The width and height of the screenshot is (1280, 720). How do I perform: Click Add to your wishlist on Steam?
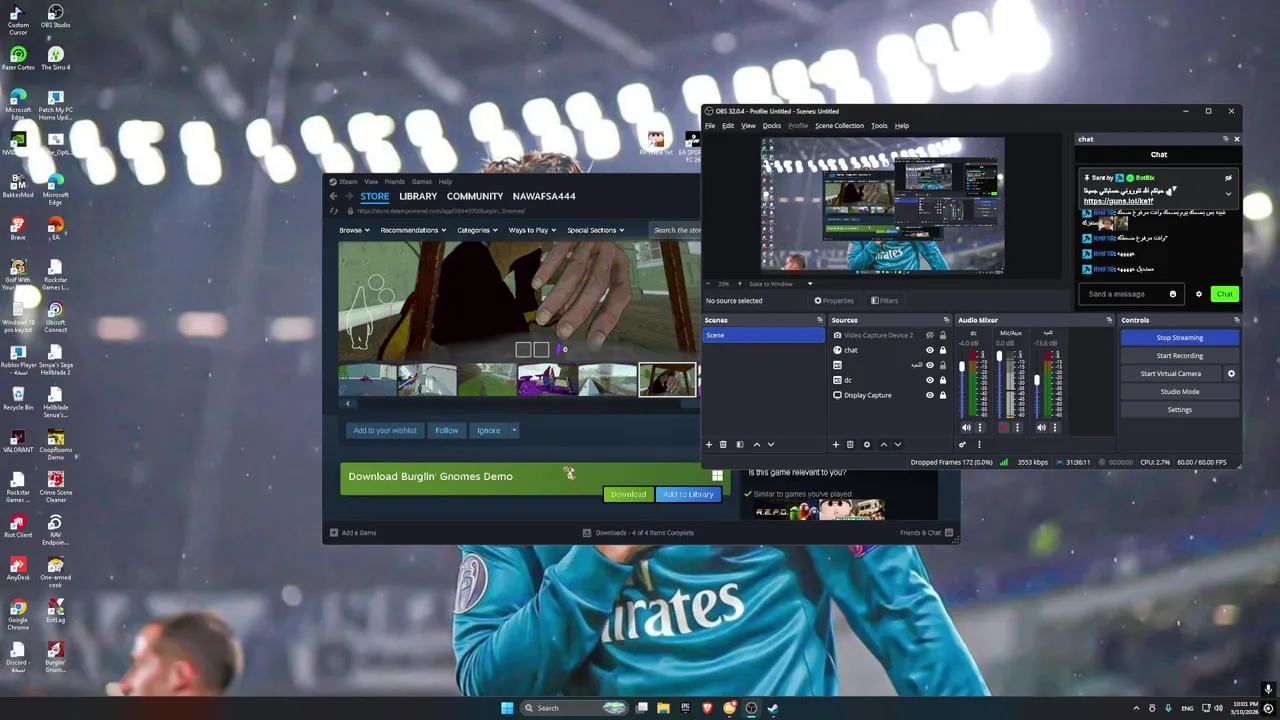[x=385, y=431]
